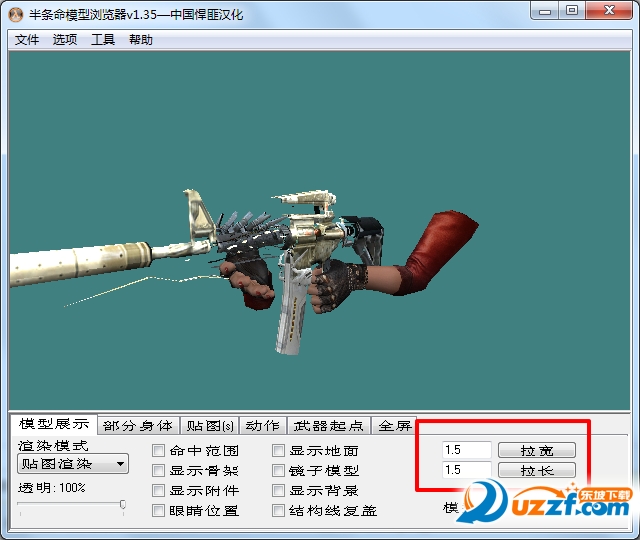The height and width of the screenshot is (540, 640).
Task: Enable the 结构线复盖 checkbox
Action: point(278,511)
